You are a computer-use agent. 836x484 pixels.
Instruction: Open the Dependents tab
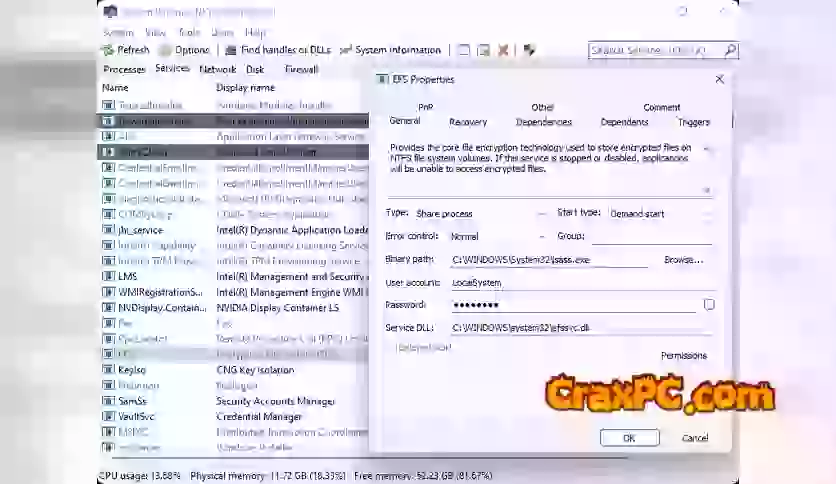(624, 122)
